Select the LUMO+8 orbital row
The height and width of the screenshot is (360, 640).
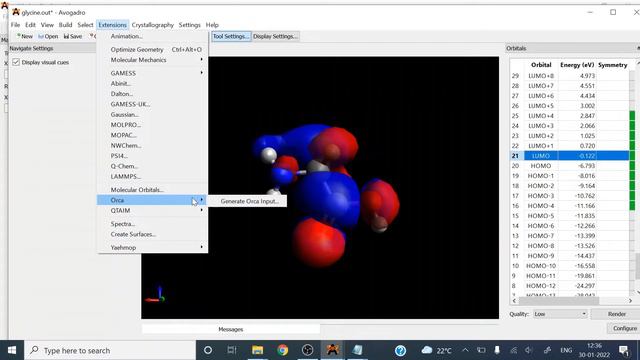point(570,76)
